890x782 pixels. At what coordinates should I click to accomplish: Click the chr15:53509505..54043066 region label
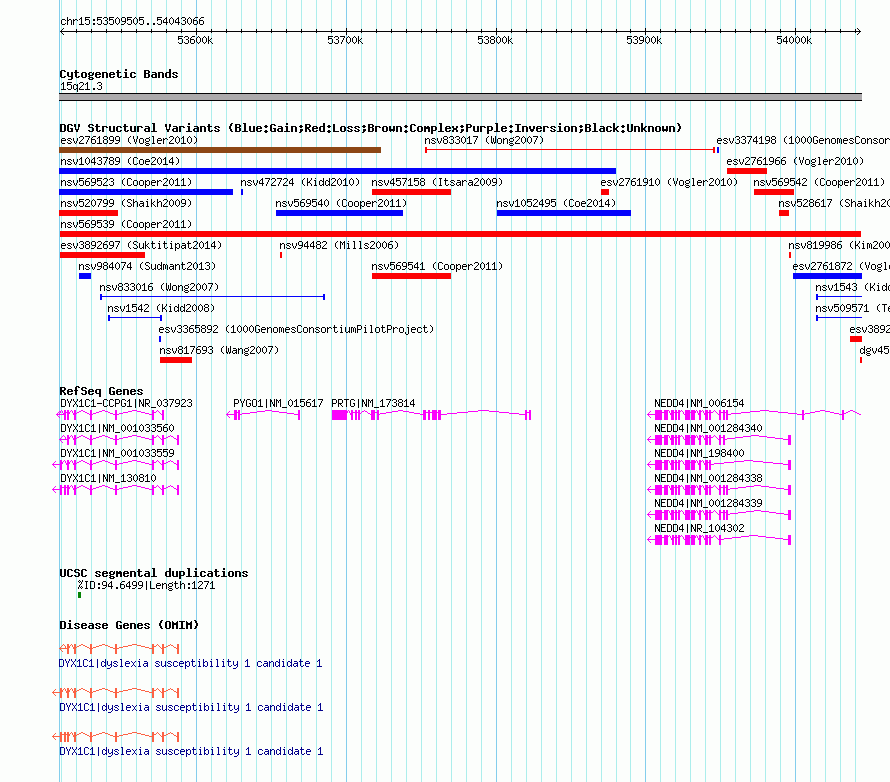pyautogui.click(x=132, y=21)
